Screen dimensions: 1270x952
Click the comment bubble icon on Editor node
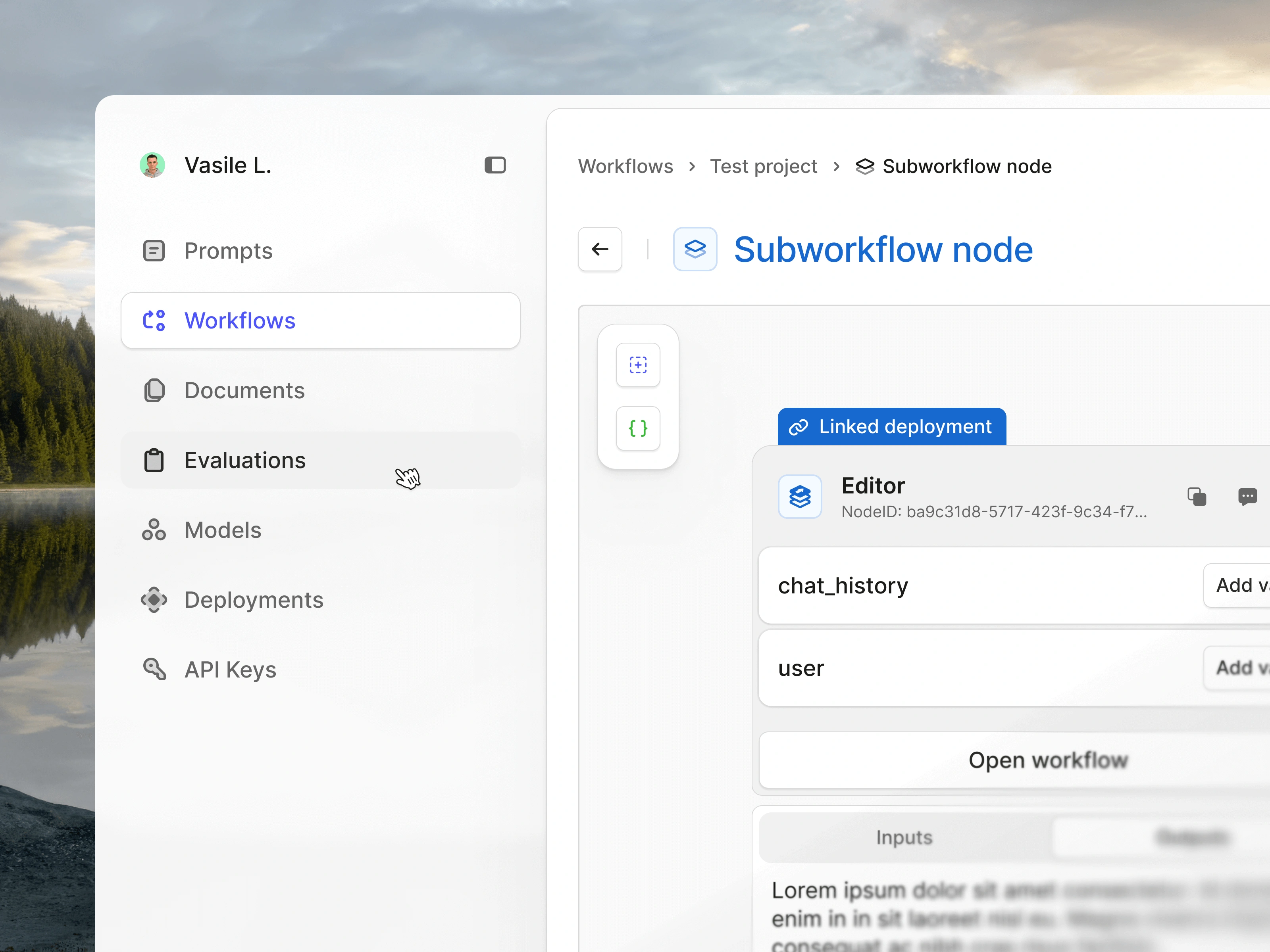click(1248, 496)
